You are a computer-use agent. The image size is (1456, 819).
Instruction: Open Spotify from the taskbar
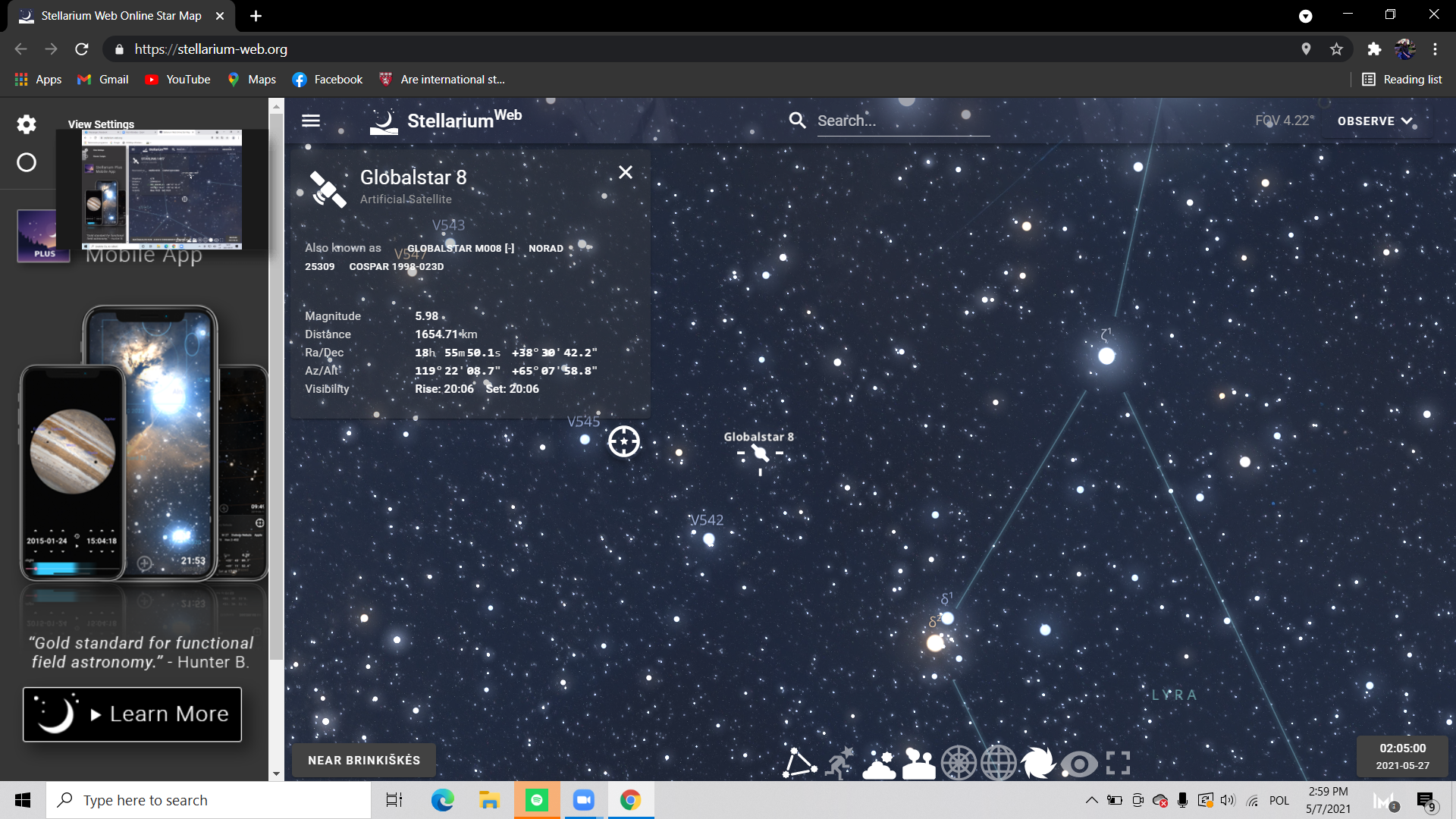537,800
